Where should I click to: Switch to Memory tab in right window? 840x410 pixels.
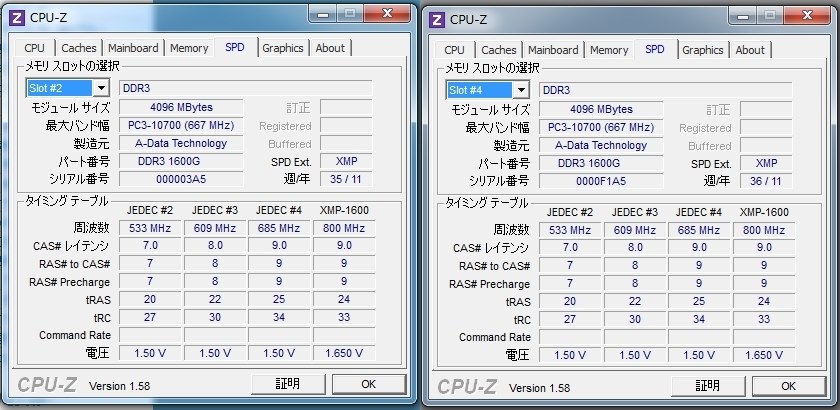[609, 50]
